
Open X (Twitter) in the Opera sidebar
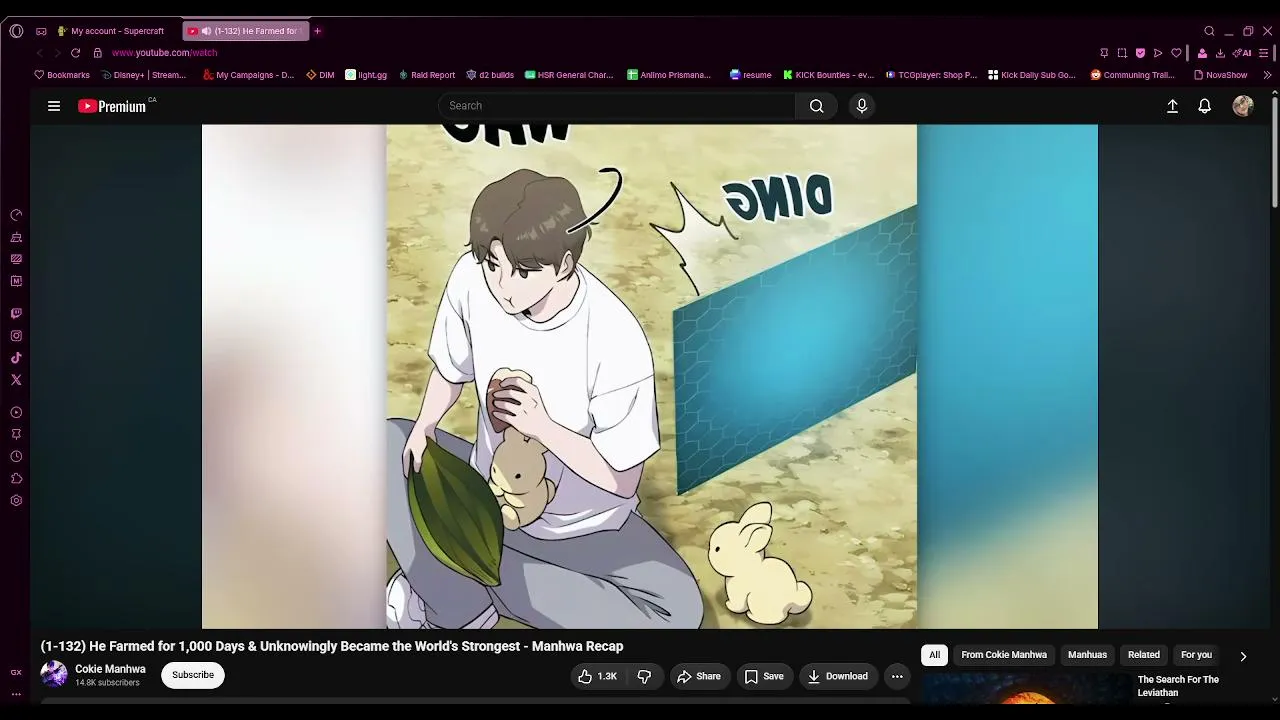point(16,380)
